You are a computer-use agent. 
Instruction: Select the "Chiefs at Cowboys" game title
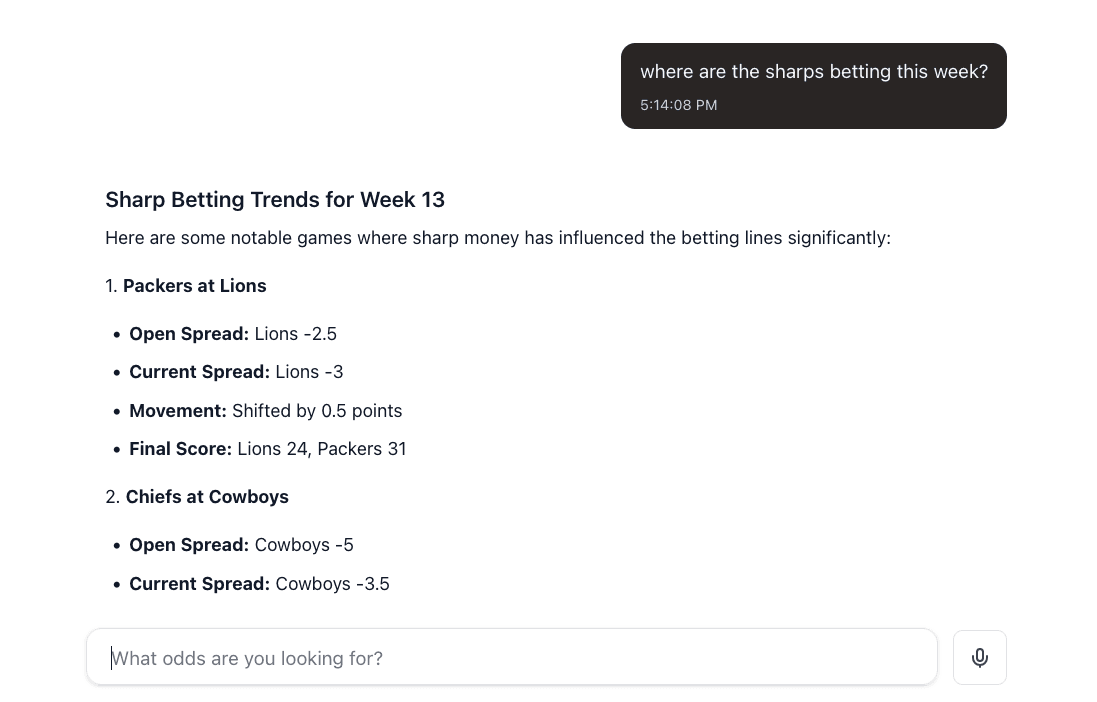click(x=207, y=497)
